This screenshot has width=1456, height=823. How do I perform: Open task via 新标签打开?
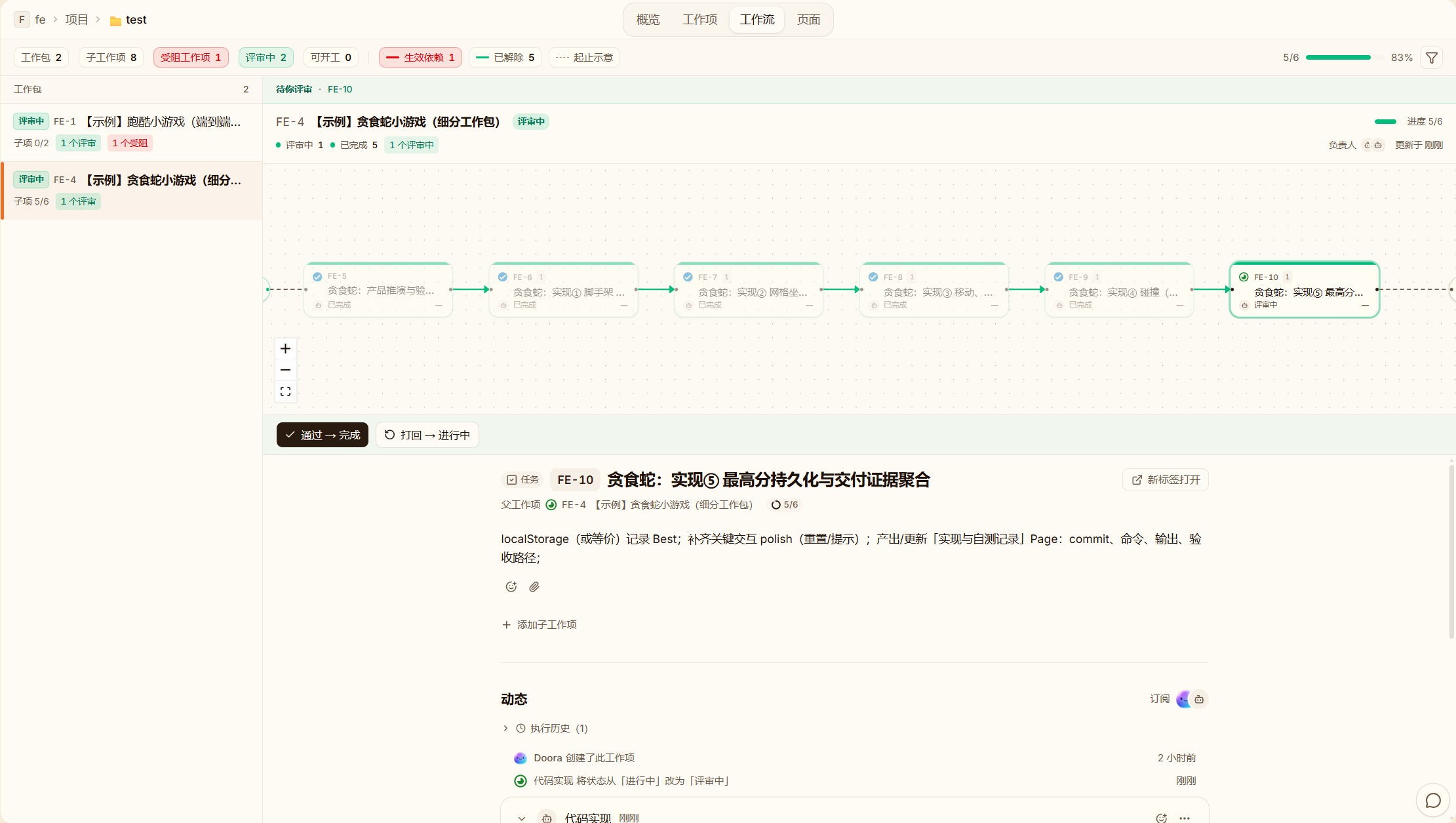pyautogui.click(x=1166, y=479)
